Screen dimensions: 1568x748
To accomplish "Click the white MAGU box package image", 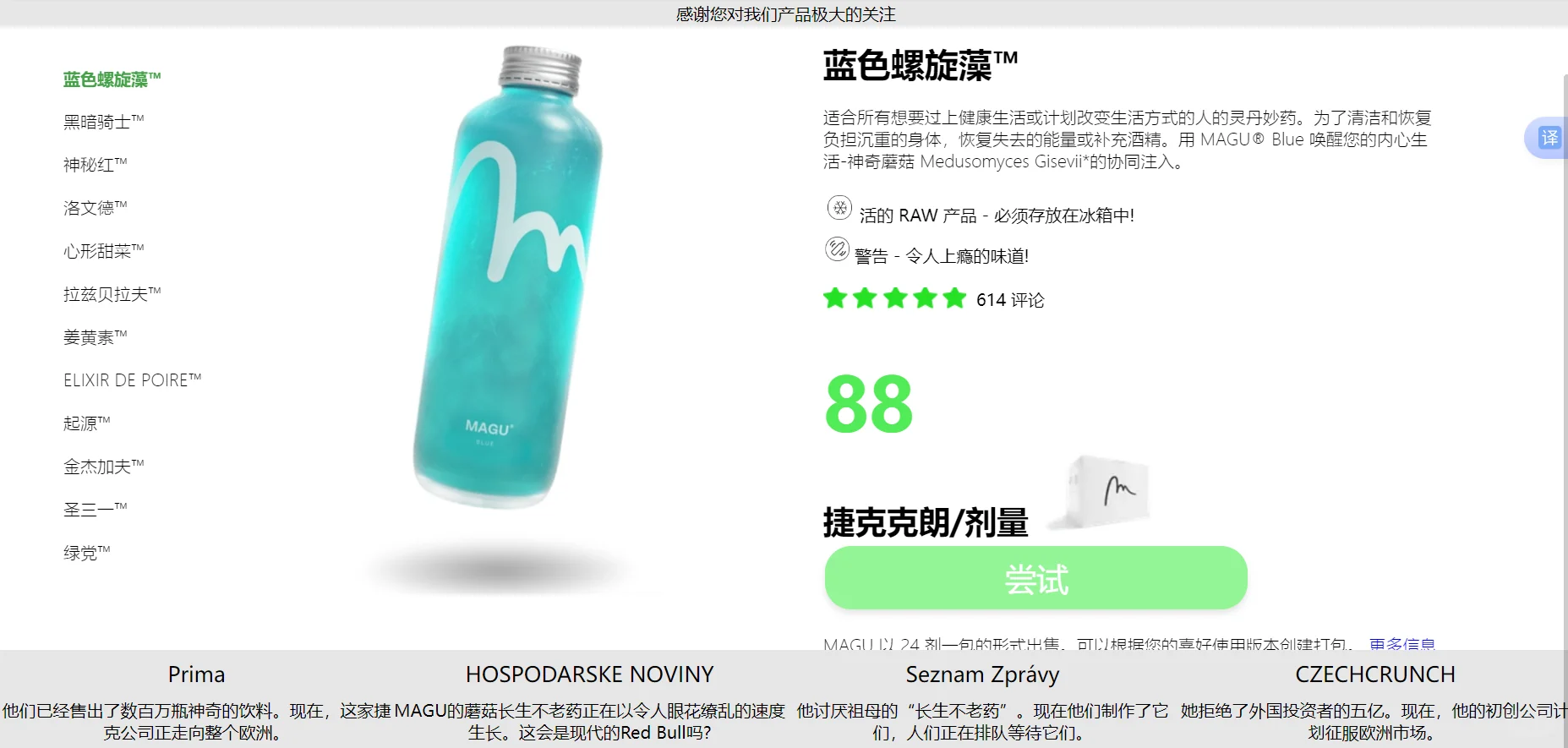I will coord(1103,493).
